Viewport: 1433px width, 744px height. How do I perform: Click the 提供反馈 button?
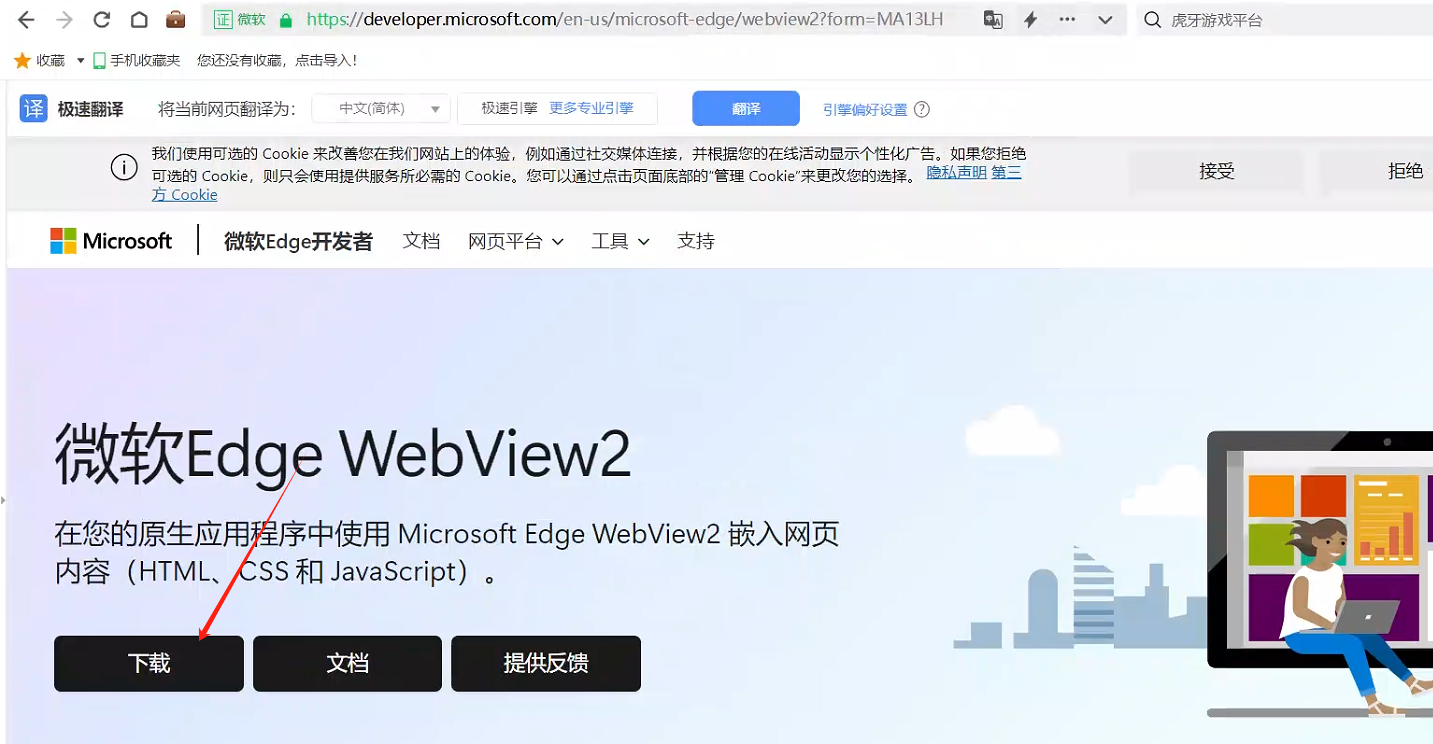tap(546, 663)
